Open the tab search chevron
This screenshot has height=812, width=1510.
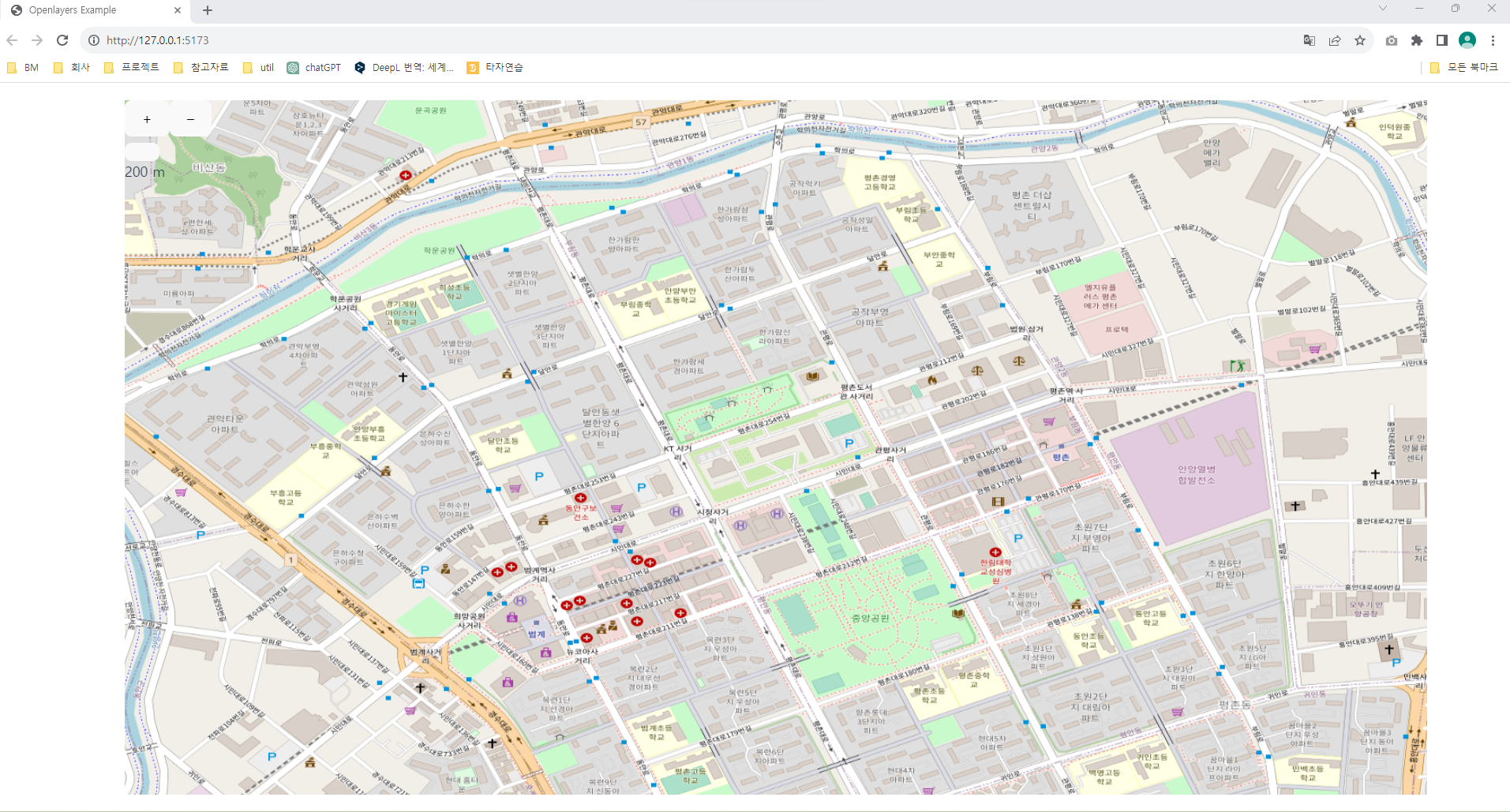(1383, 8)
